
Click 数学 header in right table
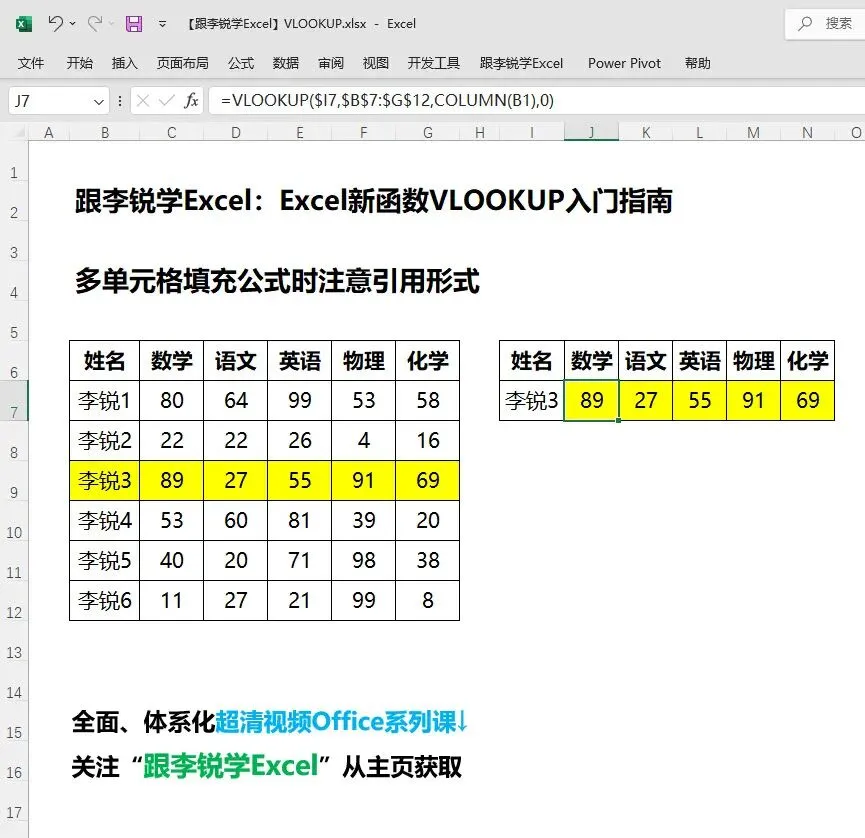591,361
